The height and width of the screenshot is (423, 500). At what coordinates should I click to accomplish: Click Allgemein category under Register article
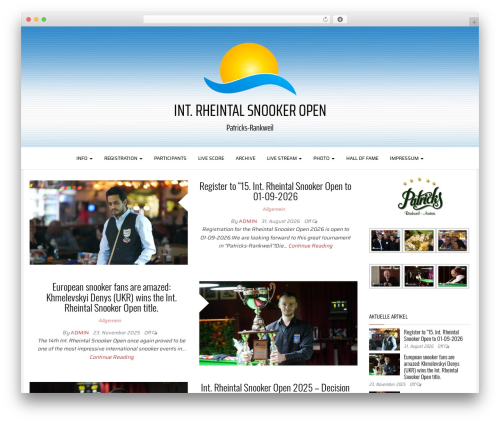274,209
